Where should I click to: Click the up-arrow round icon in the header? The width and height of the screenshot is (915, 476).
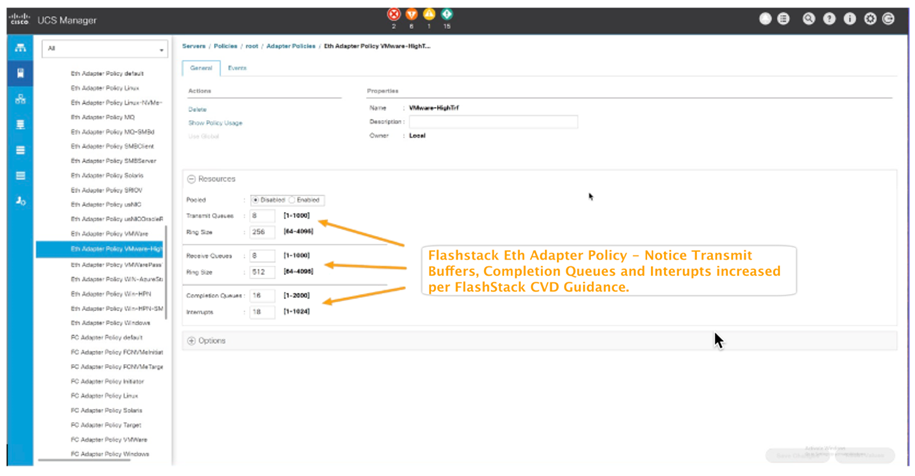(x=765, y=19)
